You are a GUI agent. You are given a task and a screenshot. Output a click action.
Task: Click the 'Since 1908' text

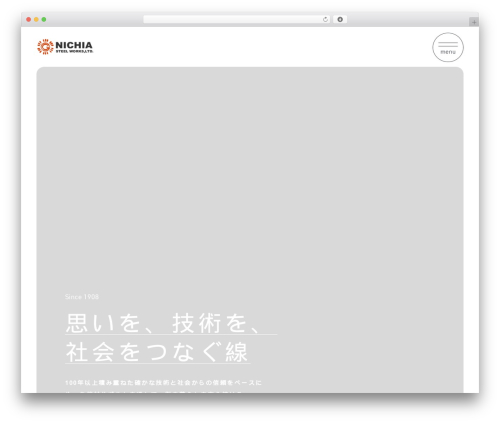click(x=82, y=297)
